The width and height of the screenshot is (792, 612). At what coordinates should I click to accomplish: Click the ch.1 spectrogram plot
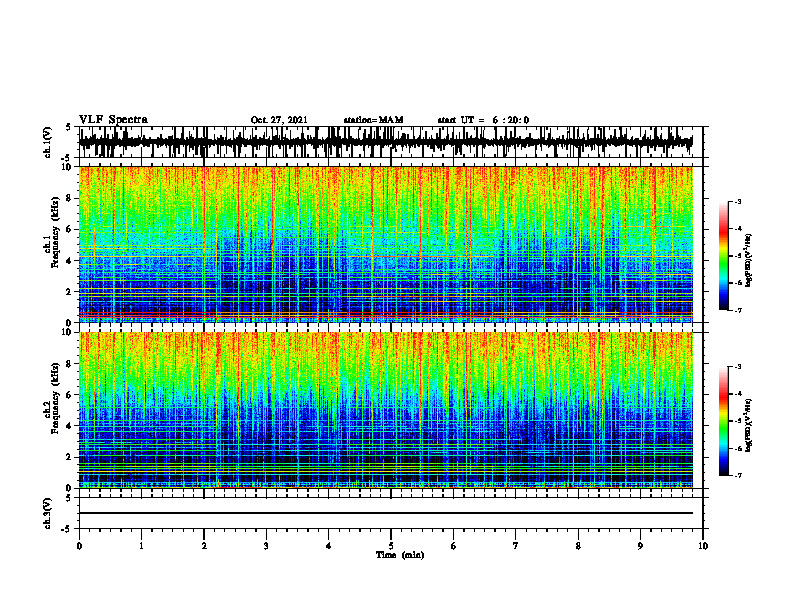coord(385,244)
